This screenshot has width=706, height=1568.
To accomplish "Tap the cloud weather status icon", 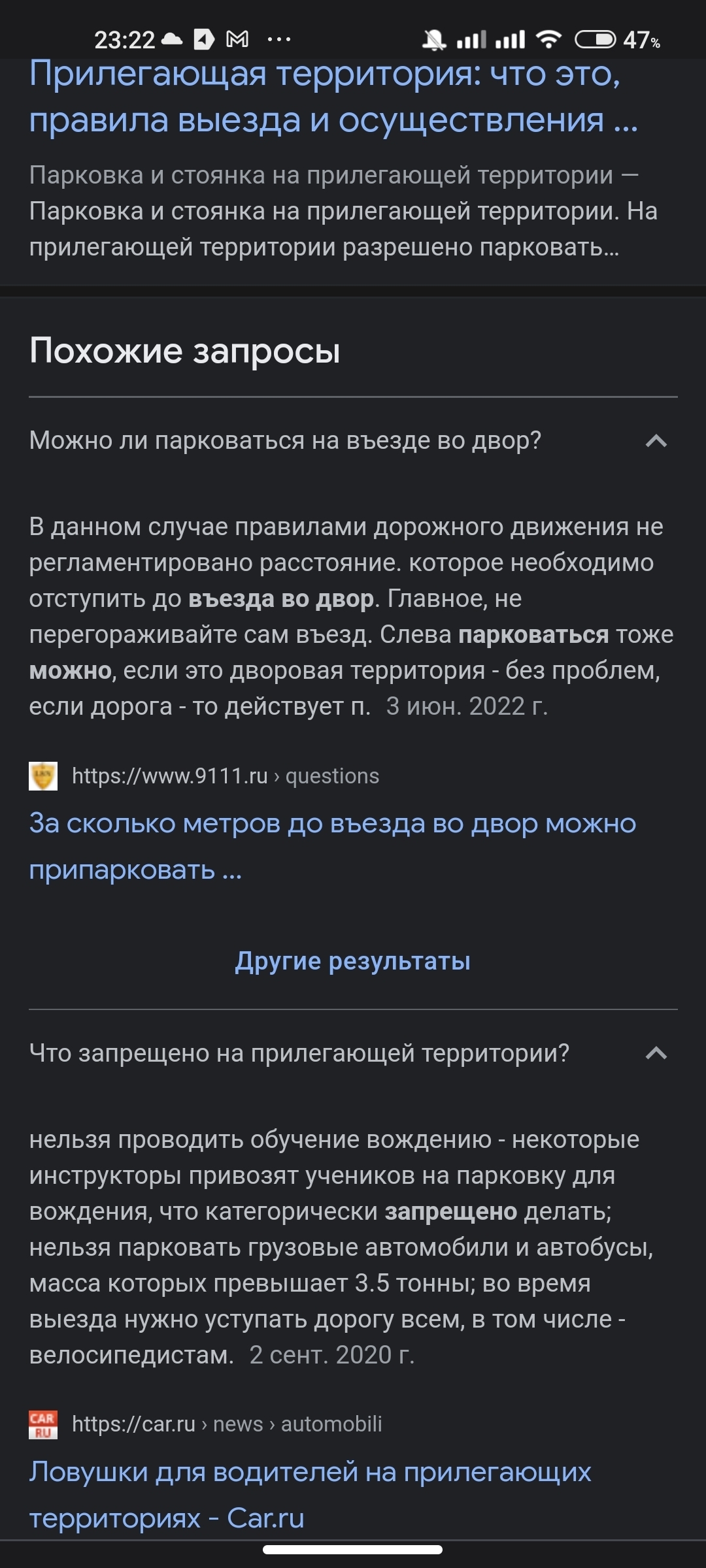I will 172,39.
